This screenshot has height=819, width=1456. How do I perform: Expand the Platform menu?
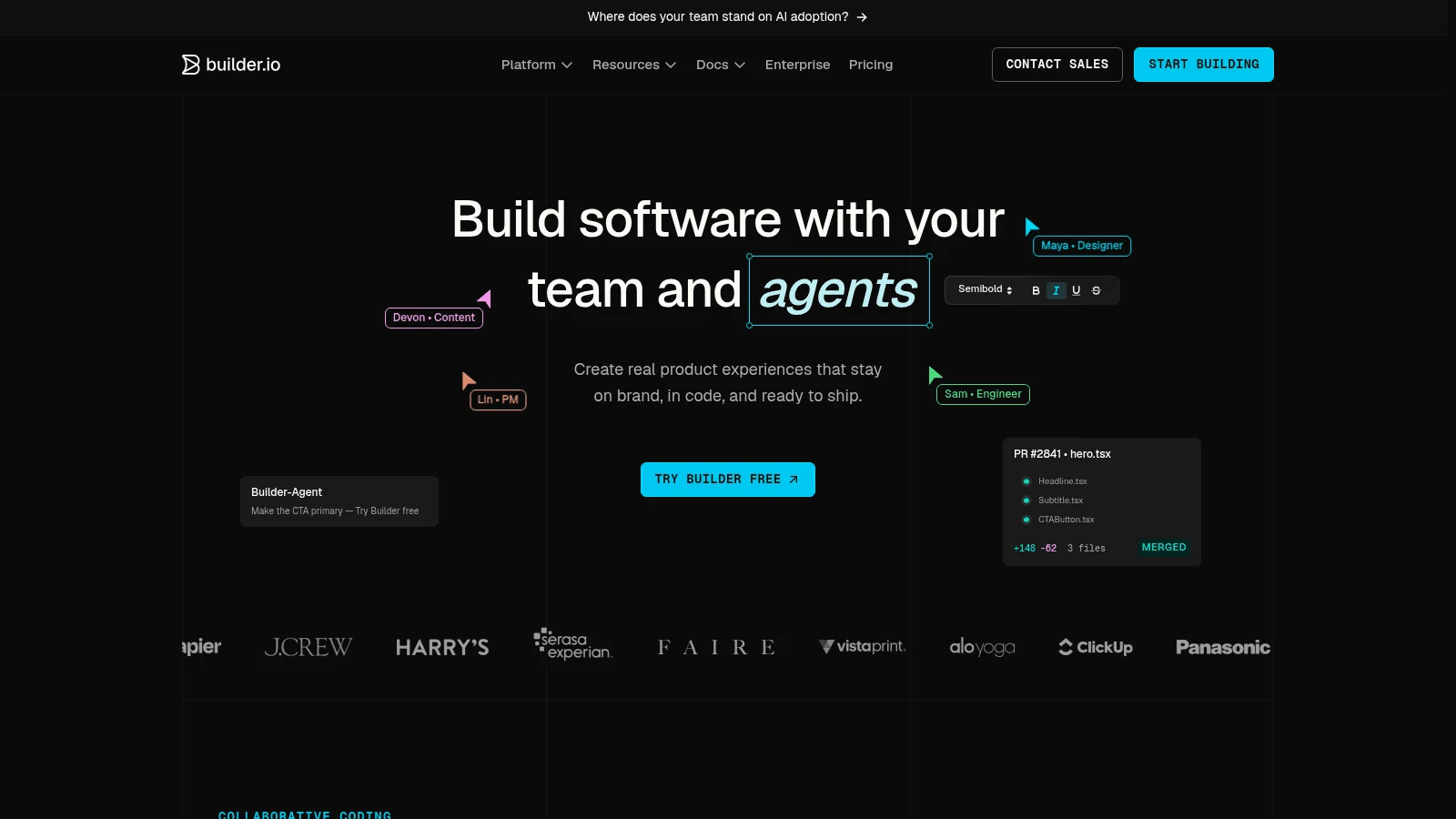[x=537, y=65]
